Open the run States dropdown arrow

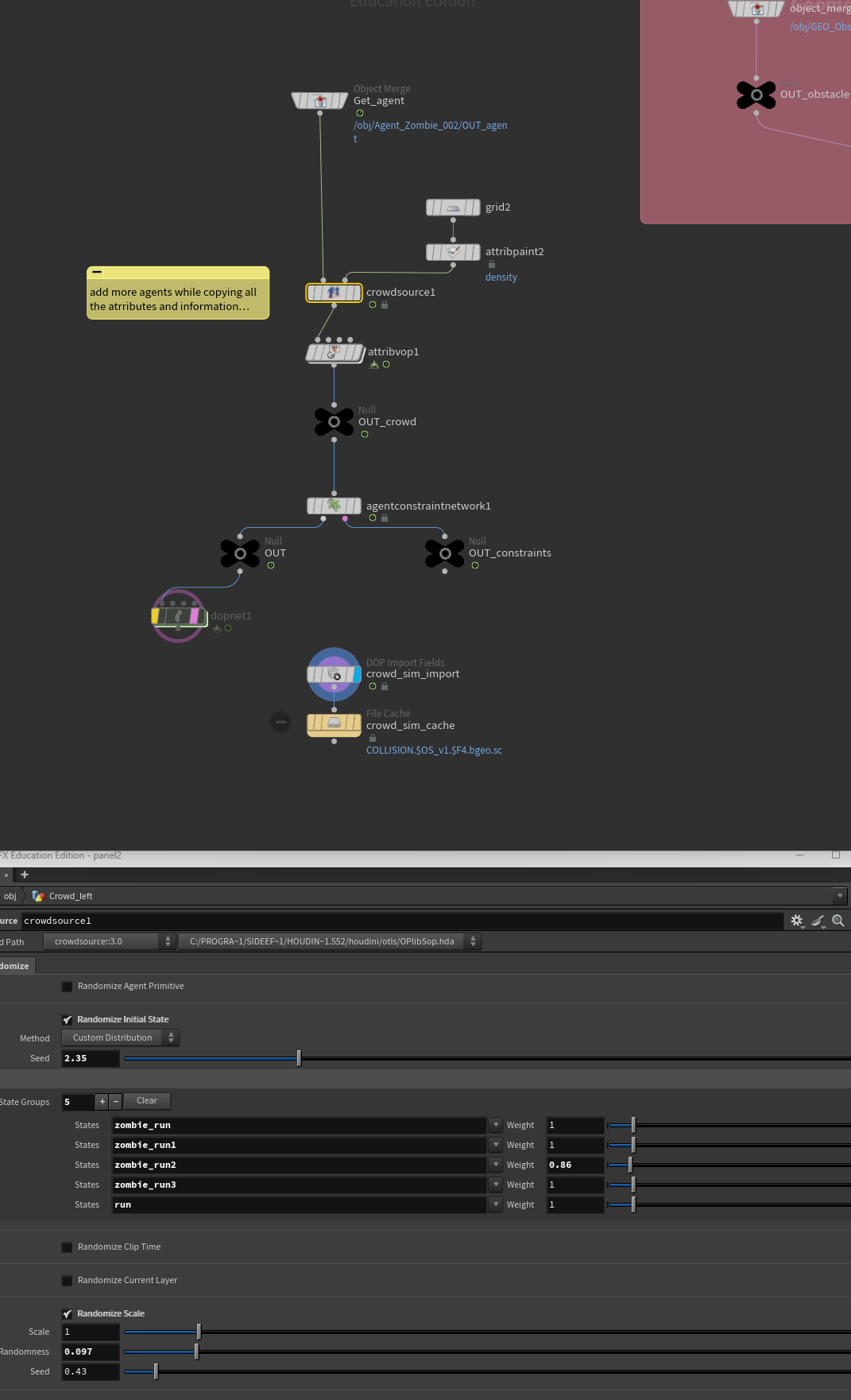point(496,1204)
